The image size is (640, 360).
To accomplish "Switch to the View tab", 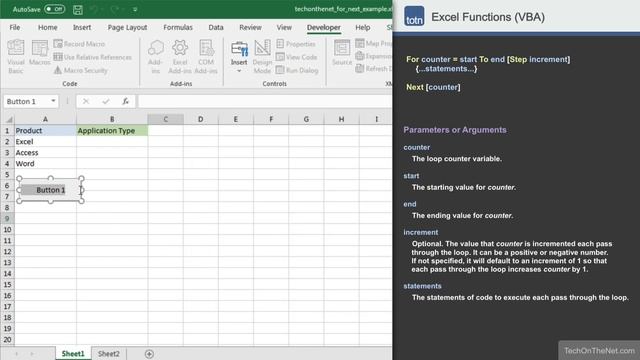I will click(284, 27).
